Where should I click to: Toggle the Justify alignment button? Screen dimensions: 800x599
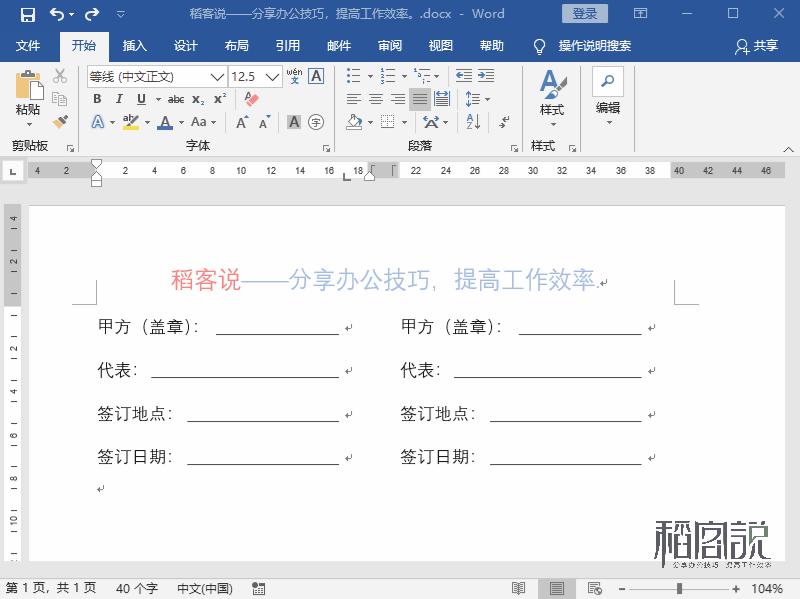420,99
